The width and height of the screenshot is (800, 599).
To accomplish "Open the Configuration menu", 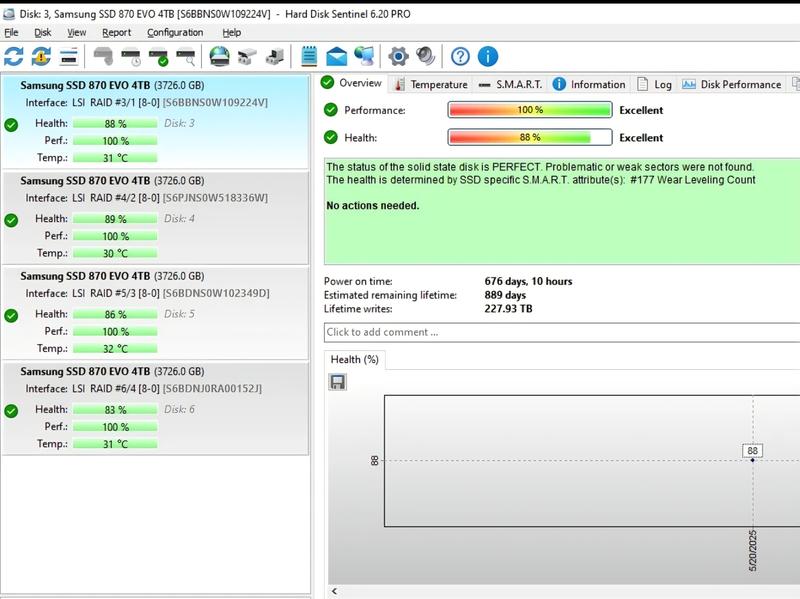I will click(x=175, y=33).
